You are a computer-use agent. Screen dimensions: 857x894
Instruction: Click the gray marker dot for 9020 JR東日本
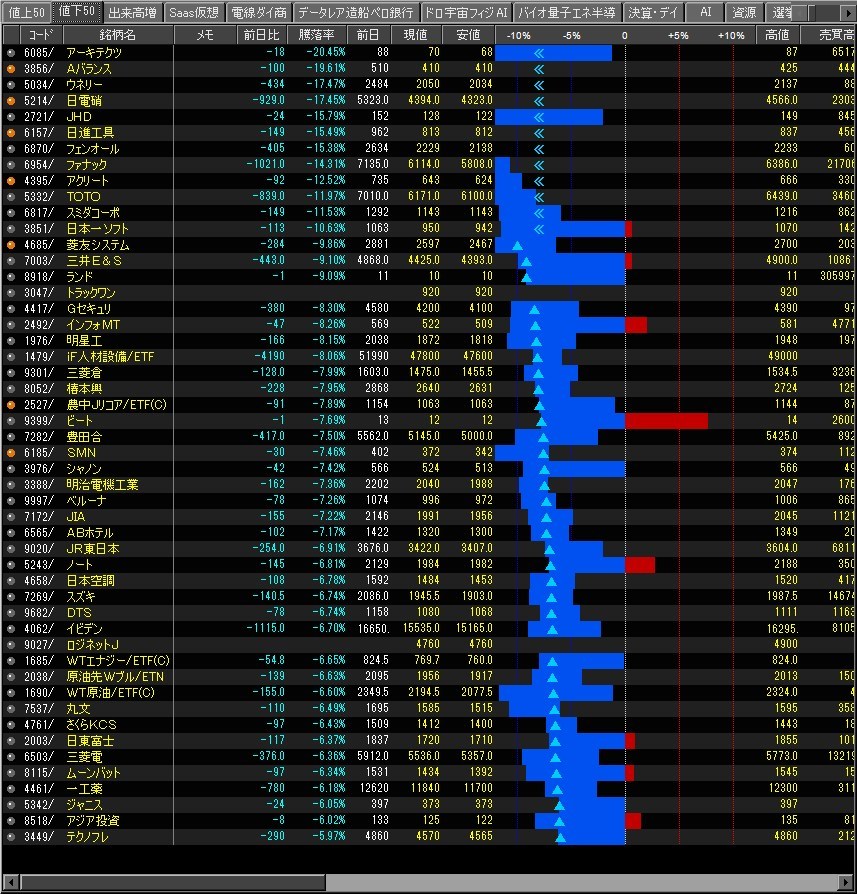(x=11, y=549)
